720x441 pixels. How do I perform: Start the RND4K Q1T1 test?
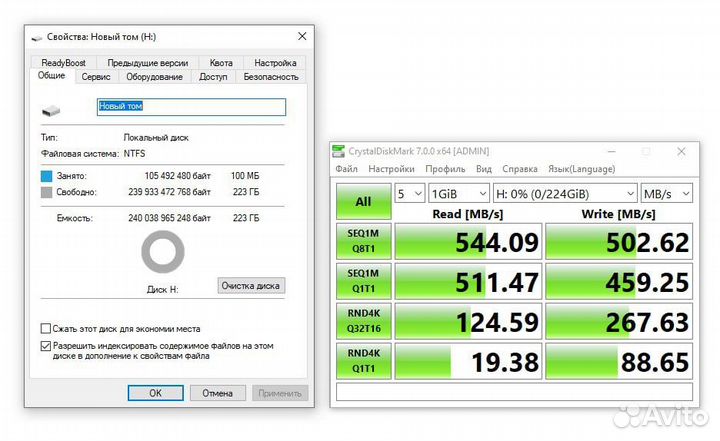tap(363, 361)
